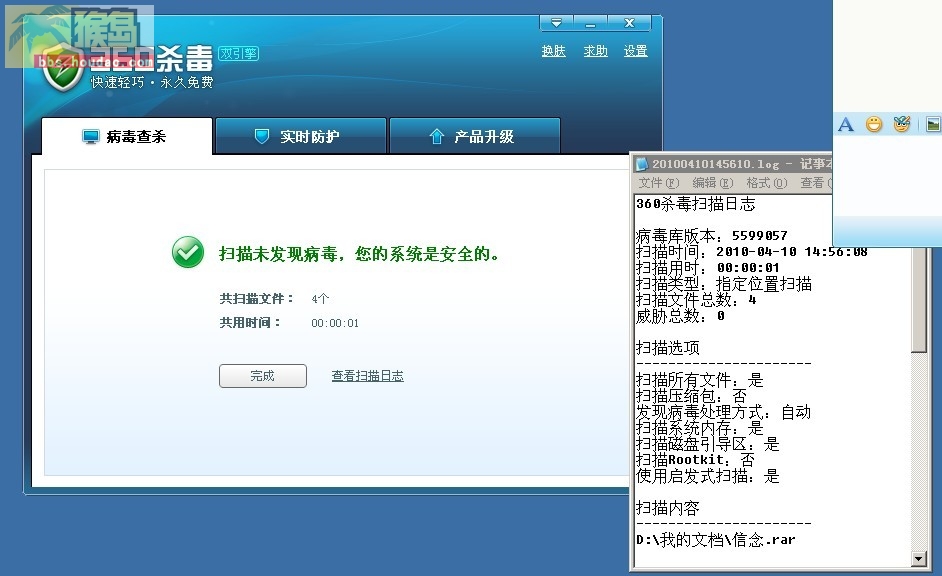This screenshot has width=942, height=576.
Task: Click the log line '发现病毒处理方式: 自动'
Action: [x=723, y=412]
